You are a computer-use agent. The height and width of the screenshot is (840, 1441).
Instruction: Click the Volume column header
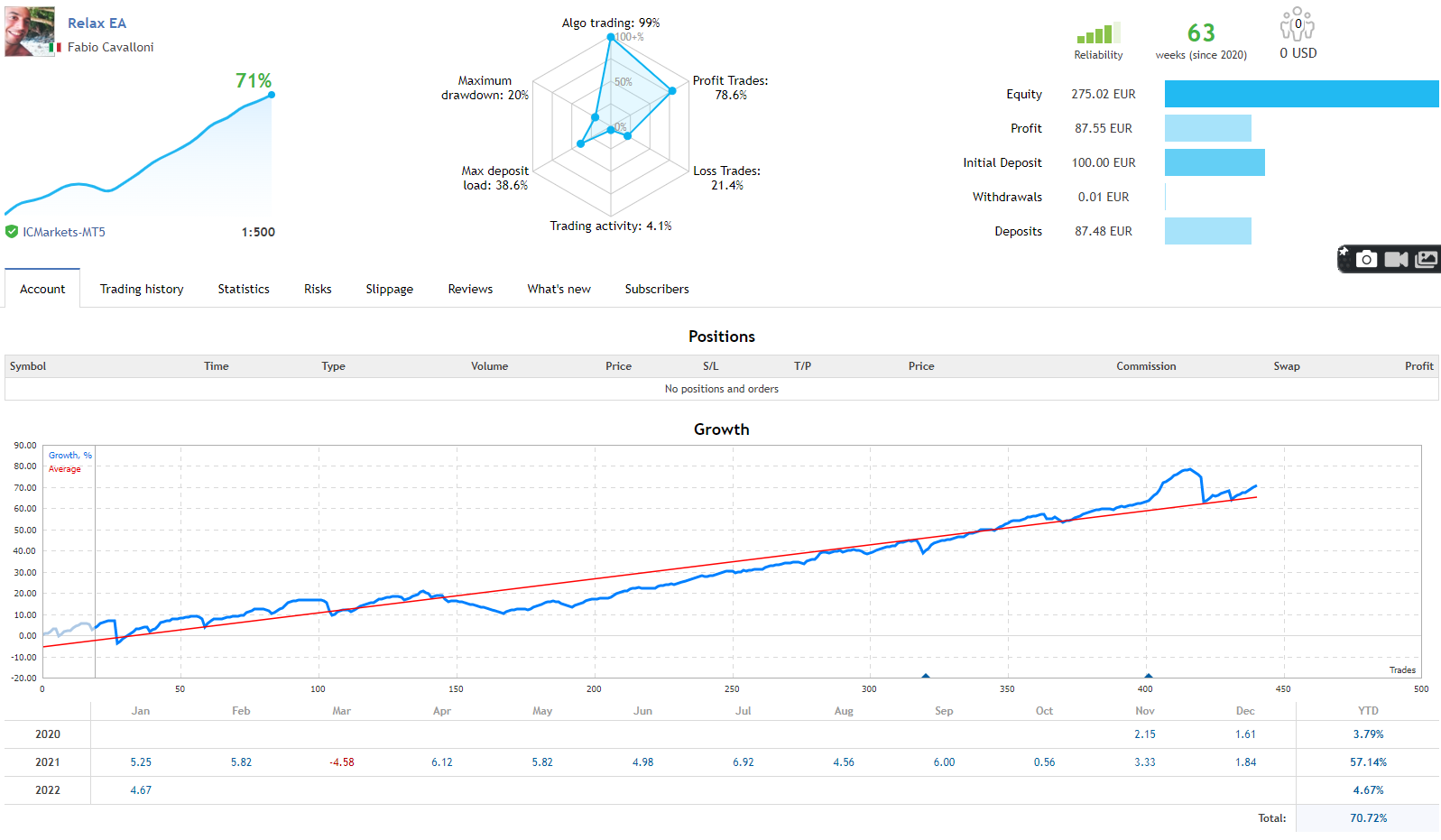[489, 366]
